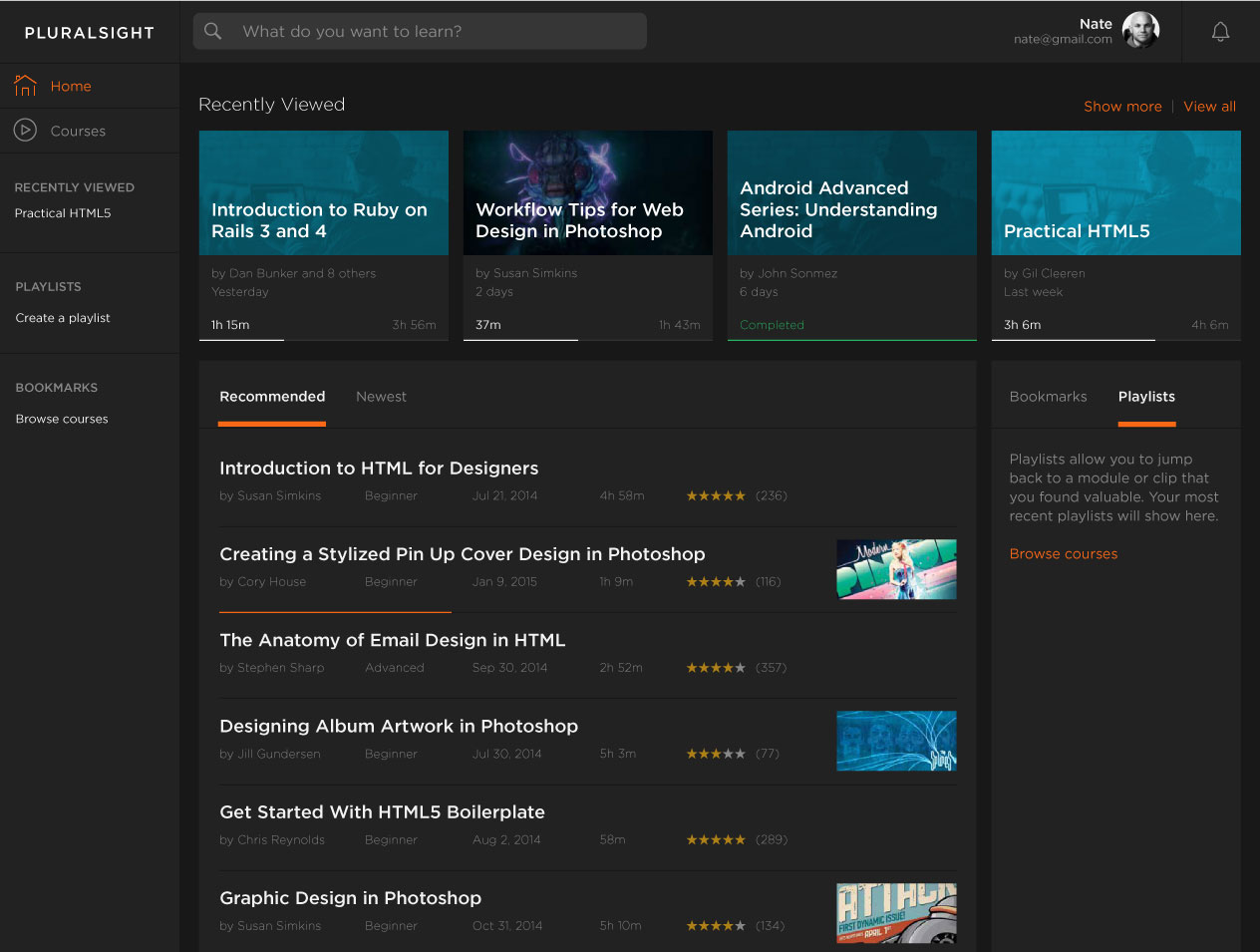Open Get Started With HTML5 Boilerplate
1260x952 pixels.
click(x=383, y=812)
